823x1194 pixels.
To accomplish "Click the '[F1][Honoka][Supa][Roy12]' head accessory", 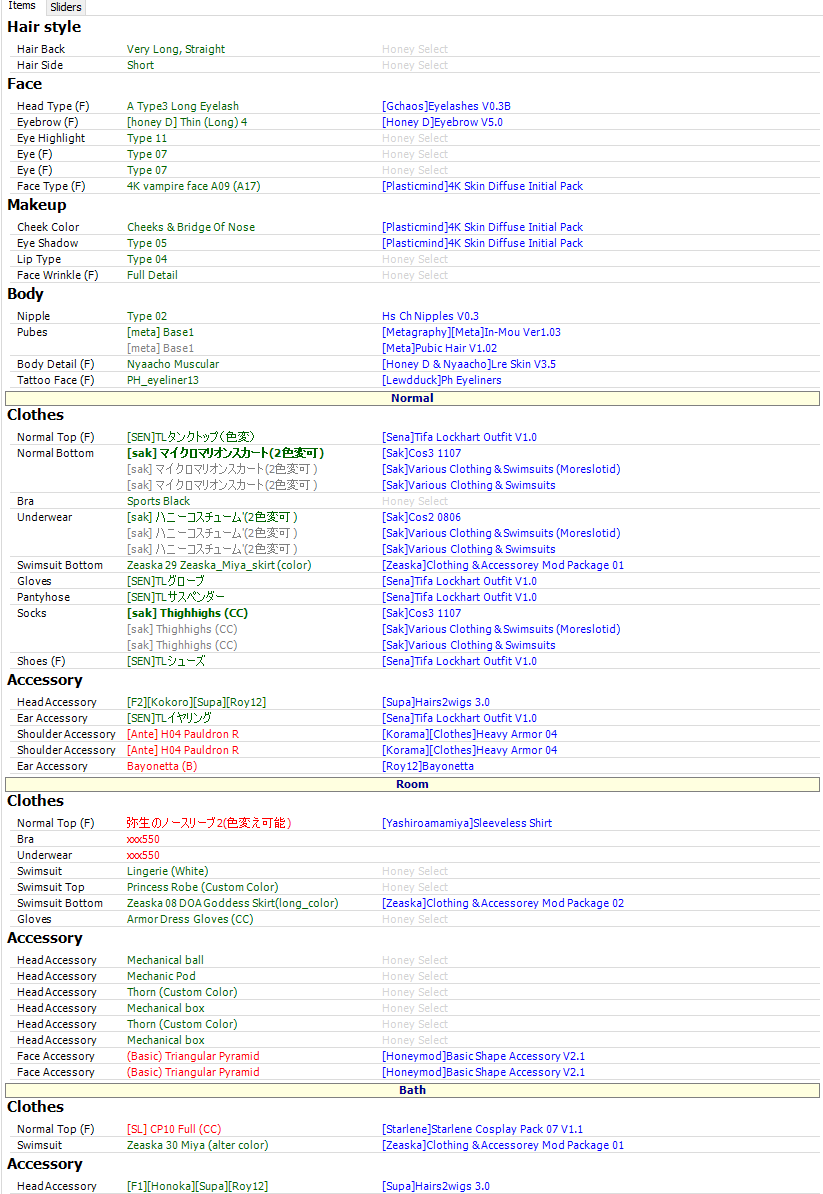I will pos(197,1187).
